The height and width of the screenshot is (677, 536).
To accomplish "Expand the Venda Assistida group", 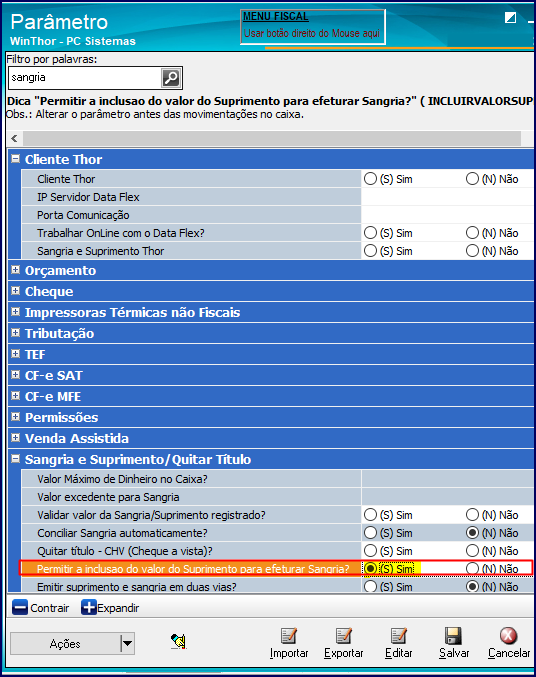I will point(16,438).
